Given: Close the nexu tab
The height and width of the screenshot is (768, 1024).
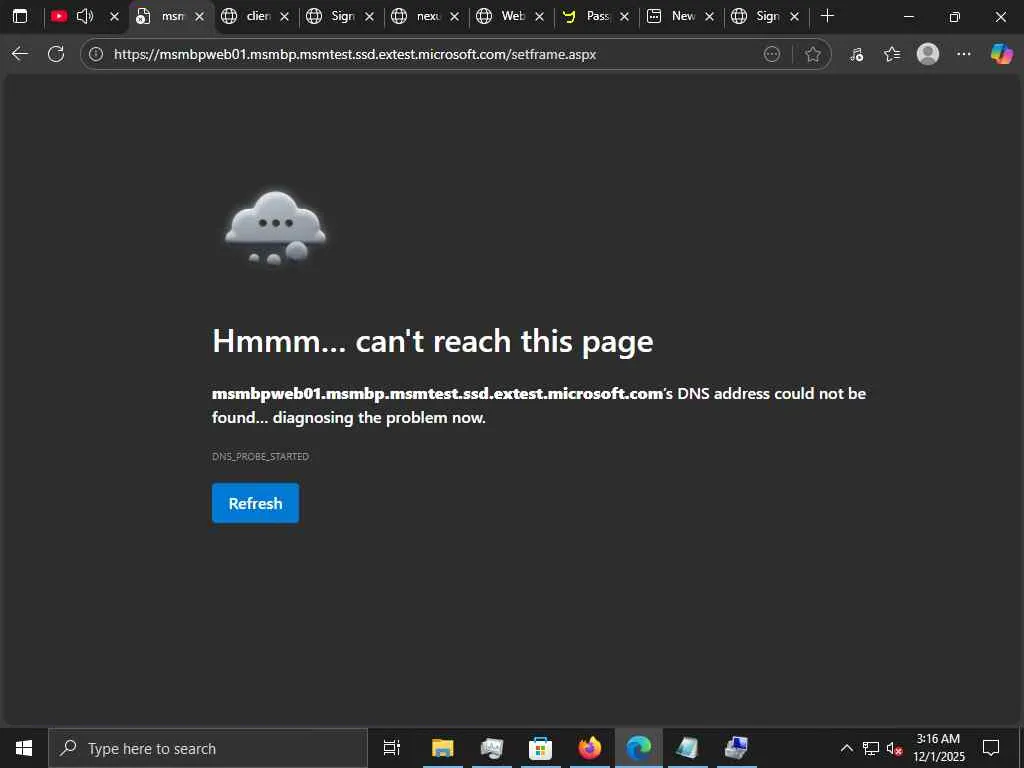Looking at the screenshot, I should [x=455, y=16].
